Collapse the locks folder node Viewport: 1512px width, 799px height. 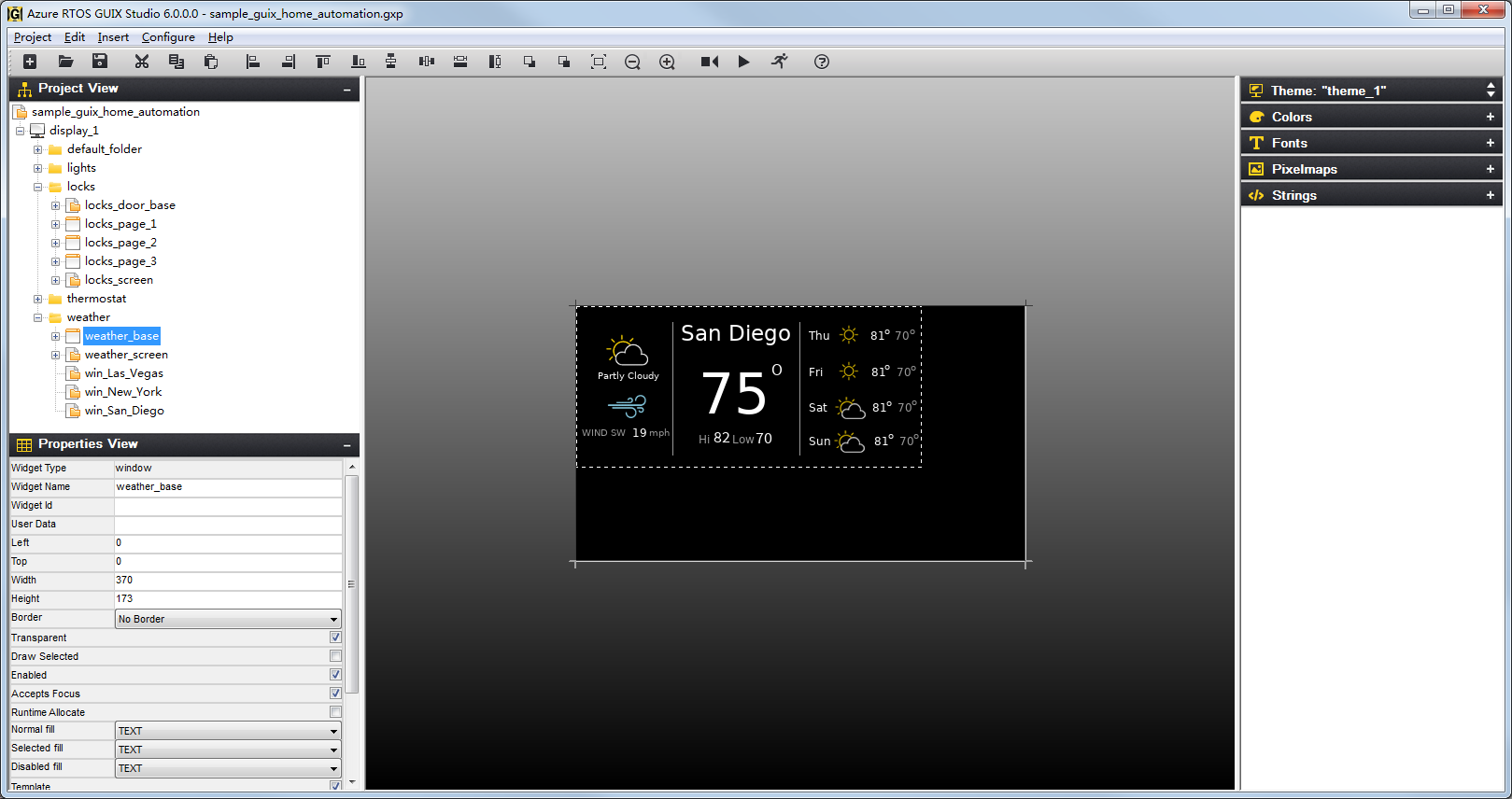tap(37, 187)
